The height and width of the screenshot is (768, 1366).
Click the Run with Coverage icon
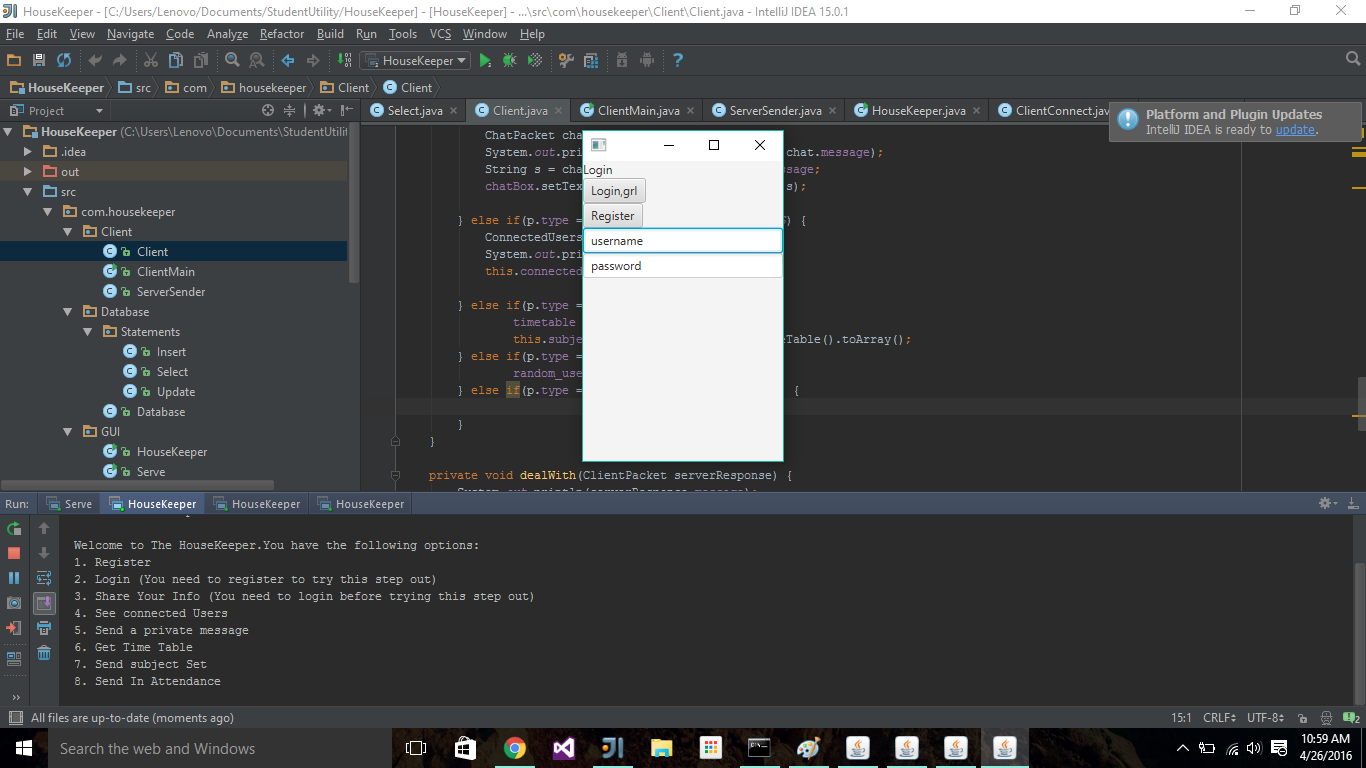(535, 61)
